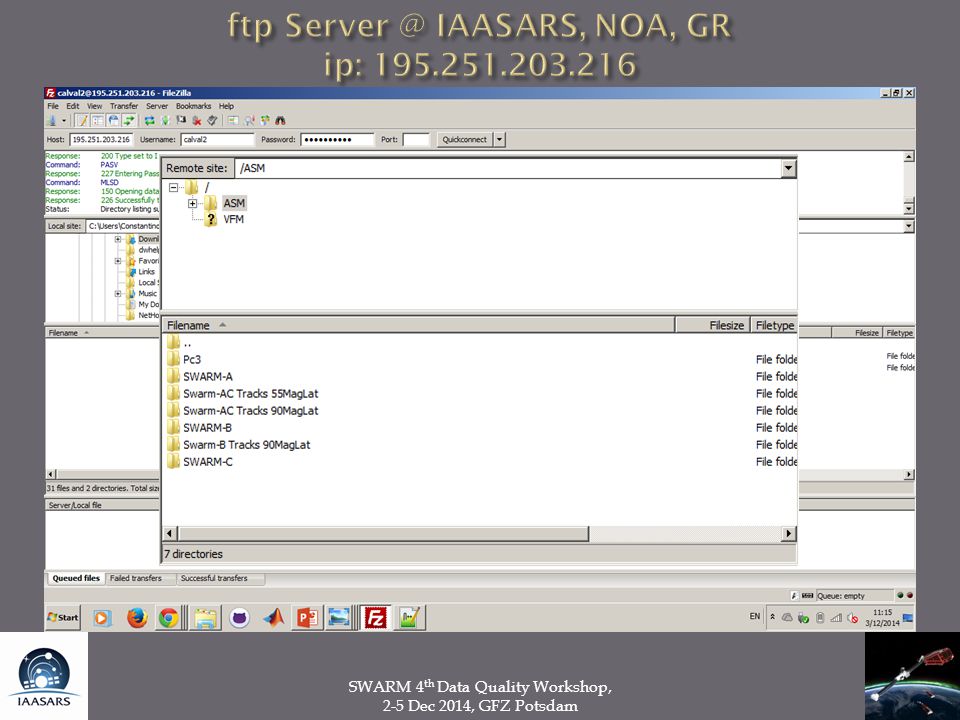Image resolution: width=960 pixels, height=720 pixels.
Task: Show hidden system tray icons
Action: point(773,617)
